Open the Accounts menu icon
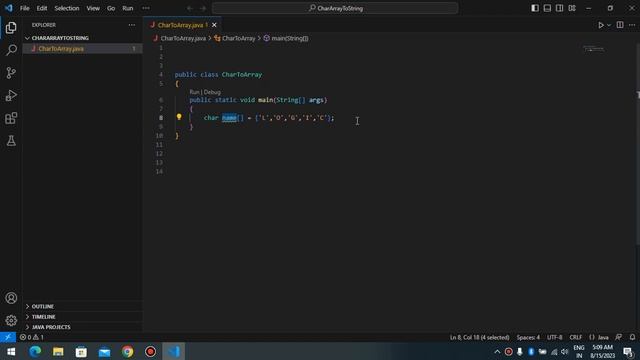 click(x=11, y=298)
